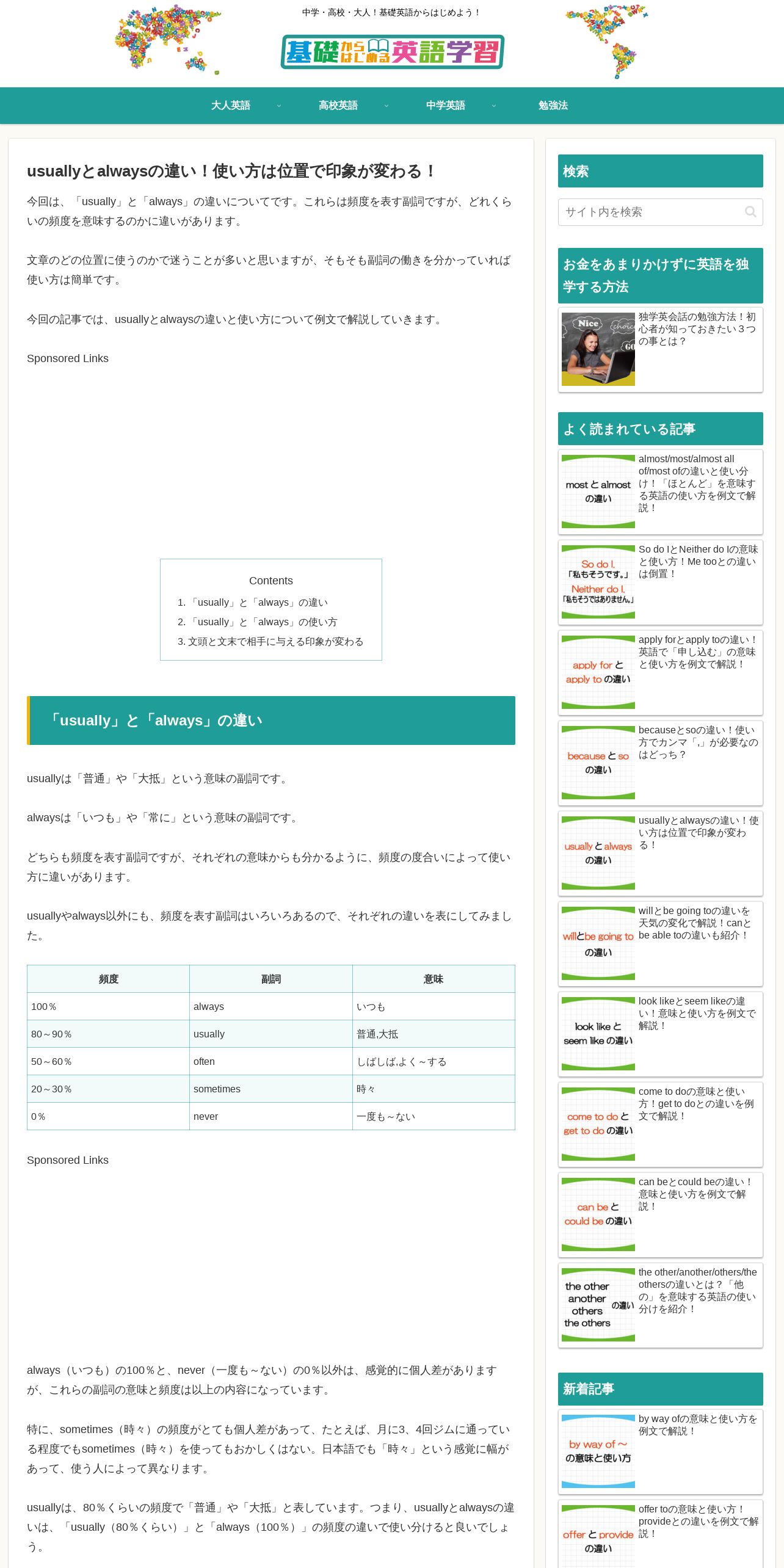784x1568 pixels.
Task: Click the apply for と apply to thumbnail
Action: click(598, 672)
